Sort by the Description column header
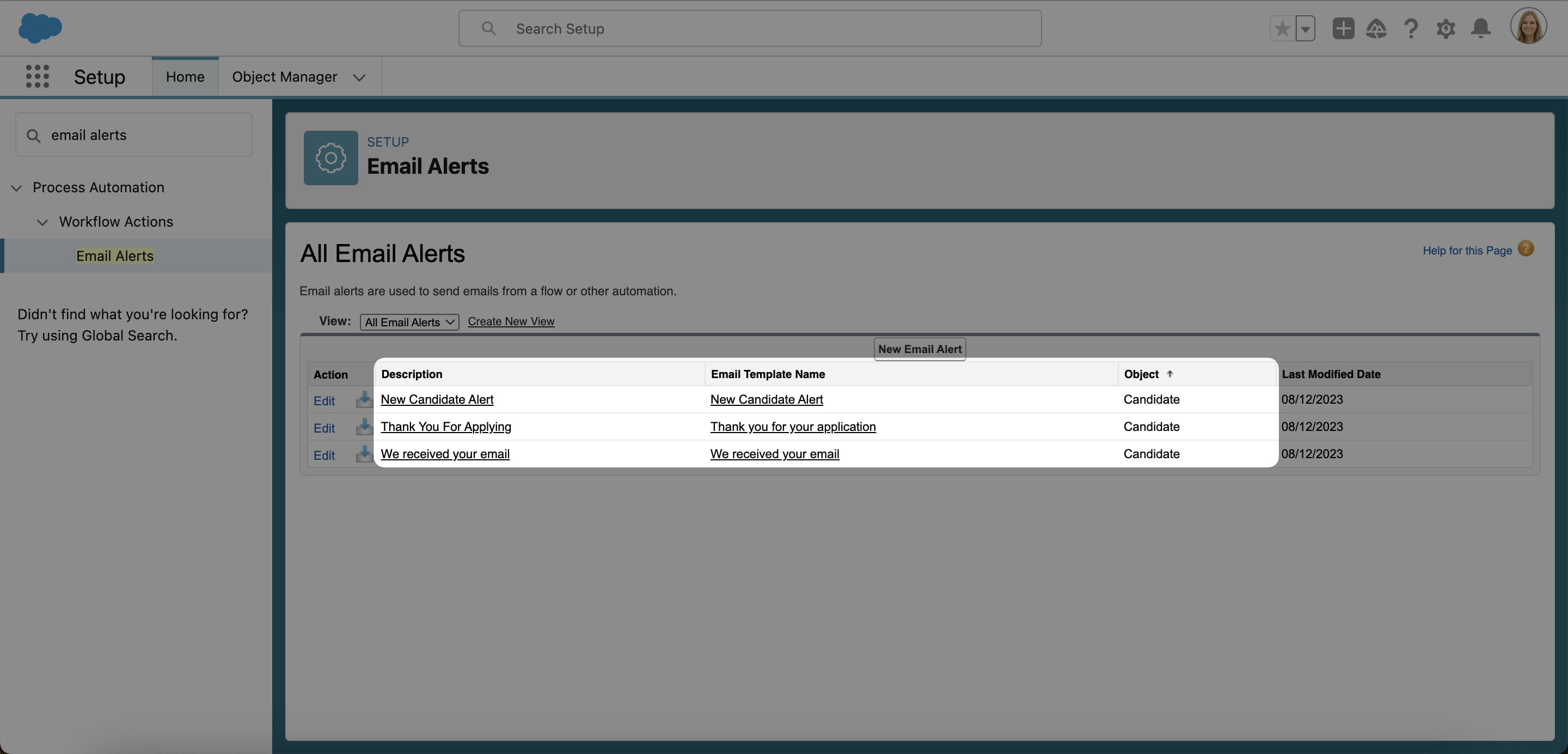 tap(412, 374)
